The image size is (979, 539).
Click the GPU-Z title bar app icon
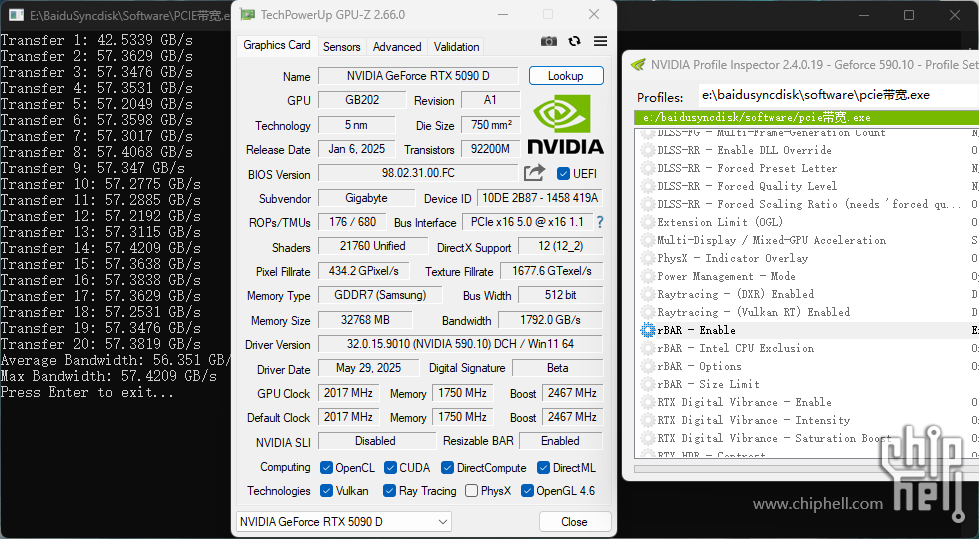click(x=248, y=14)
